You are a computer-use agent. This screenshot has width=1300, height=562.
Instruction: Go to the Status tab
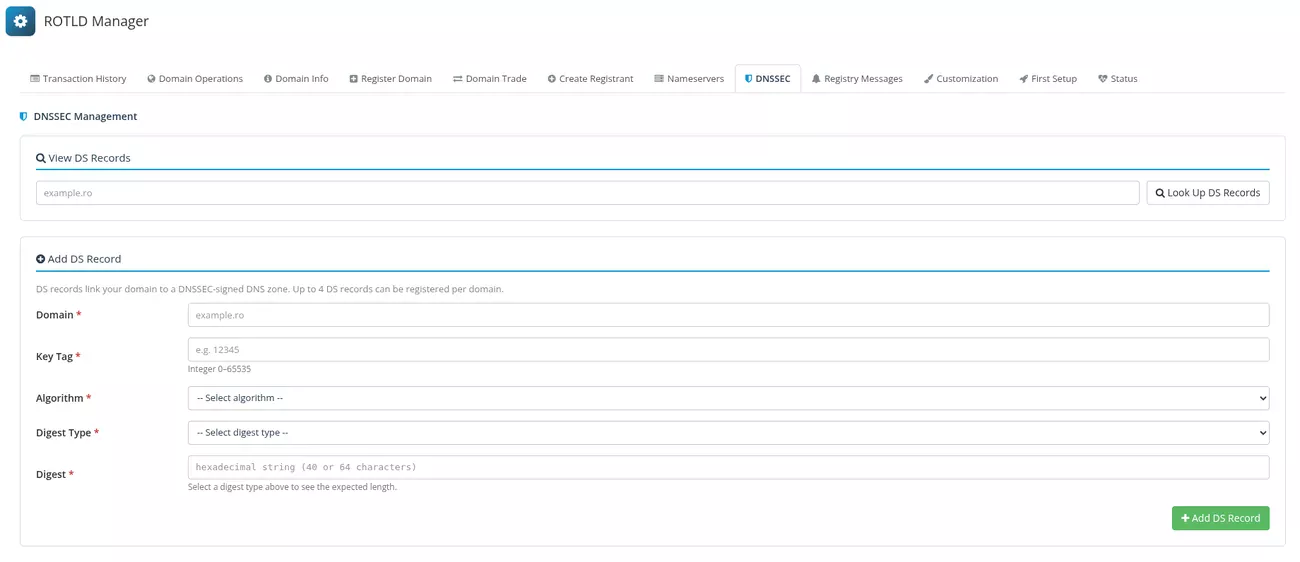click(1117, 79)
